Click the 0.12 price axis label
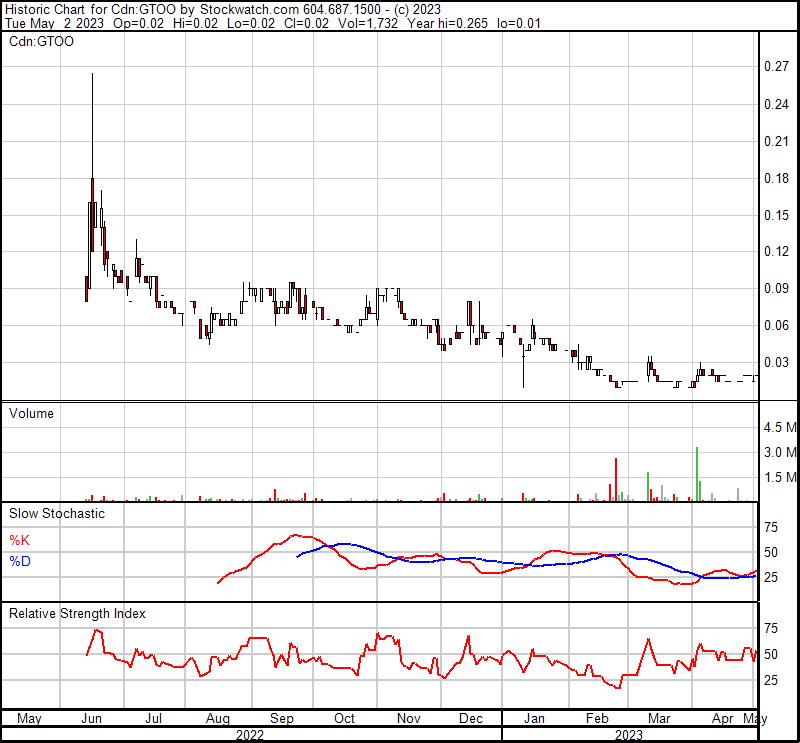The height and width of the screenshot is (743, 800). pos(776,252)
